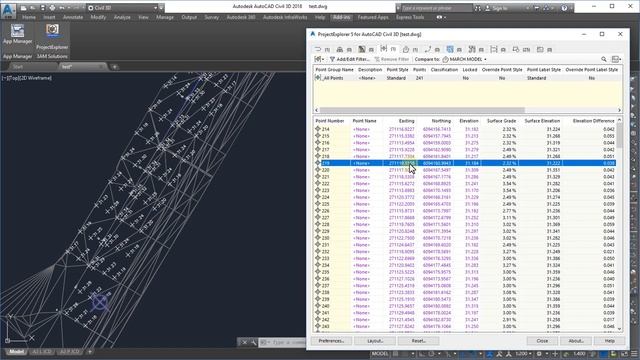Click the Elevation Difference column header
This screenshot has width=640, height=360.
pos(593,121)
